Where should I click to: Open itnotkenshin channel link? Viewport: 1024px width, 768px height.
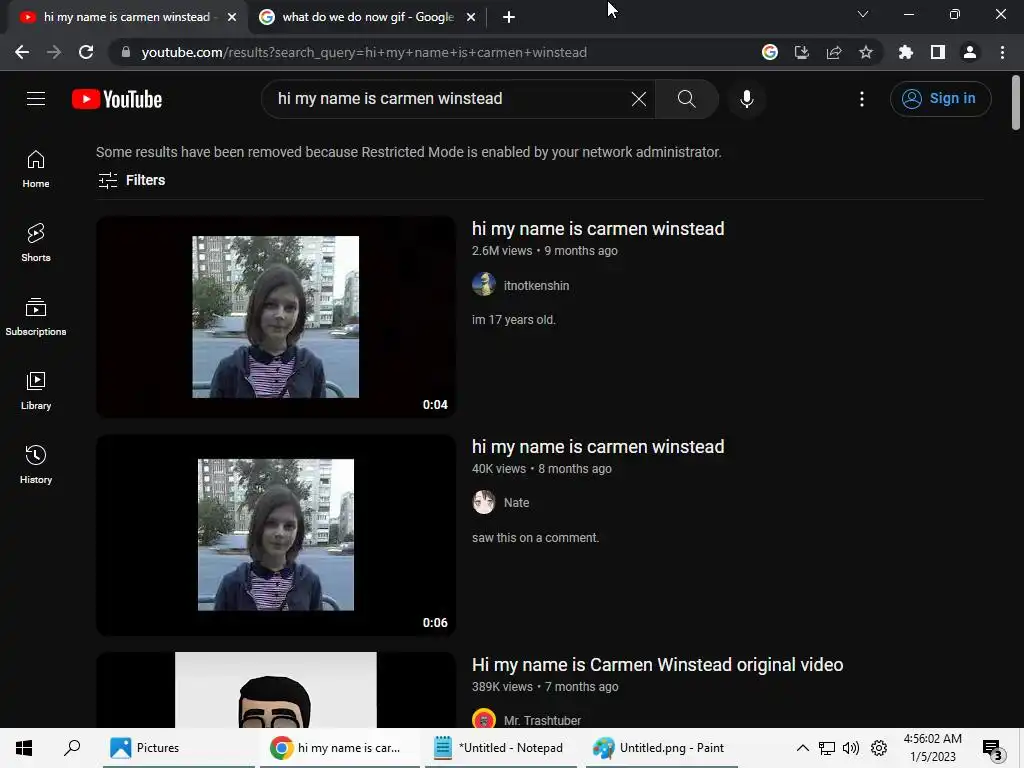coord(536,285)
